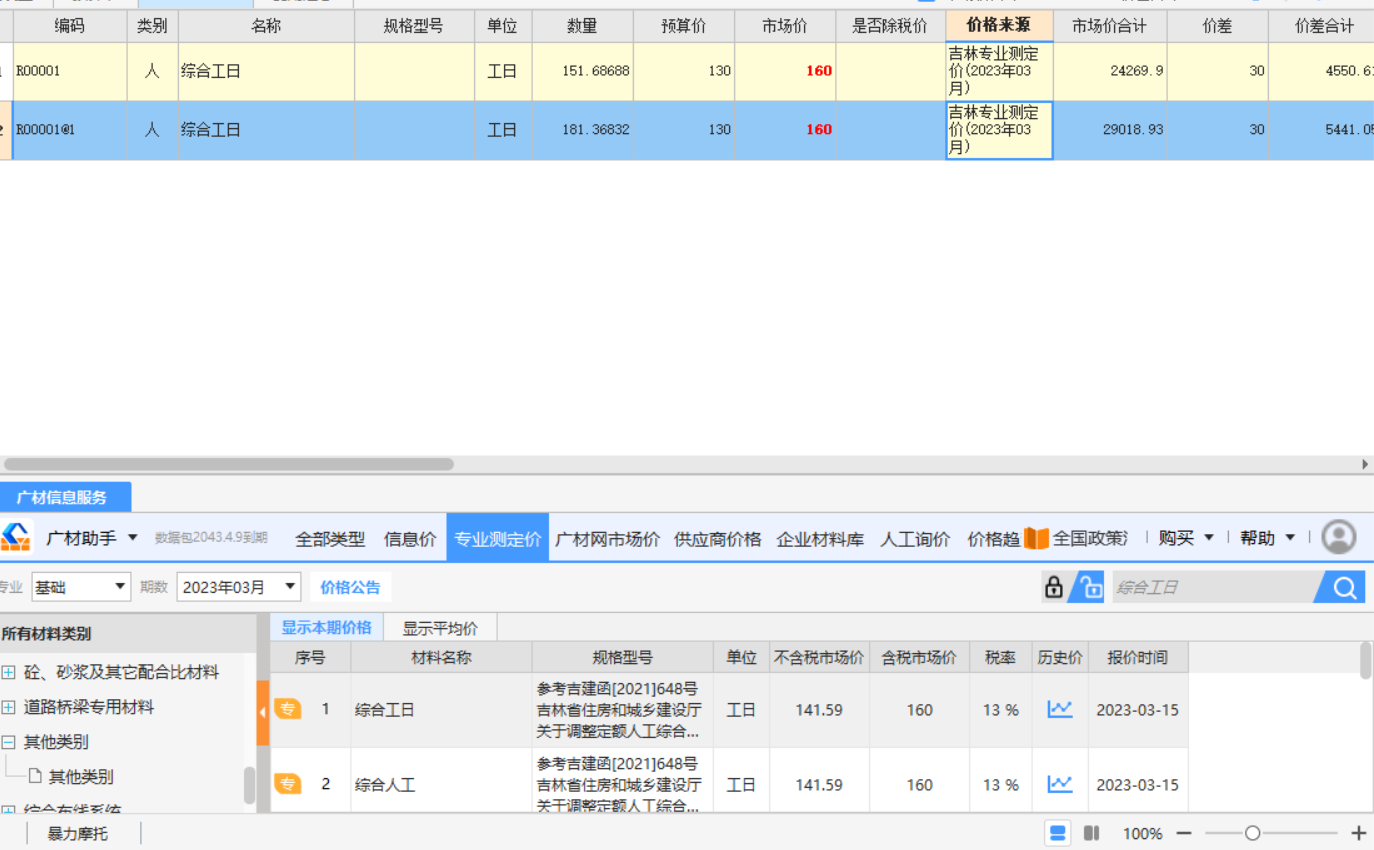Switch to 显示平均价 view
The width and height of the screenshot is (1374, 850).
point(440,628)
